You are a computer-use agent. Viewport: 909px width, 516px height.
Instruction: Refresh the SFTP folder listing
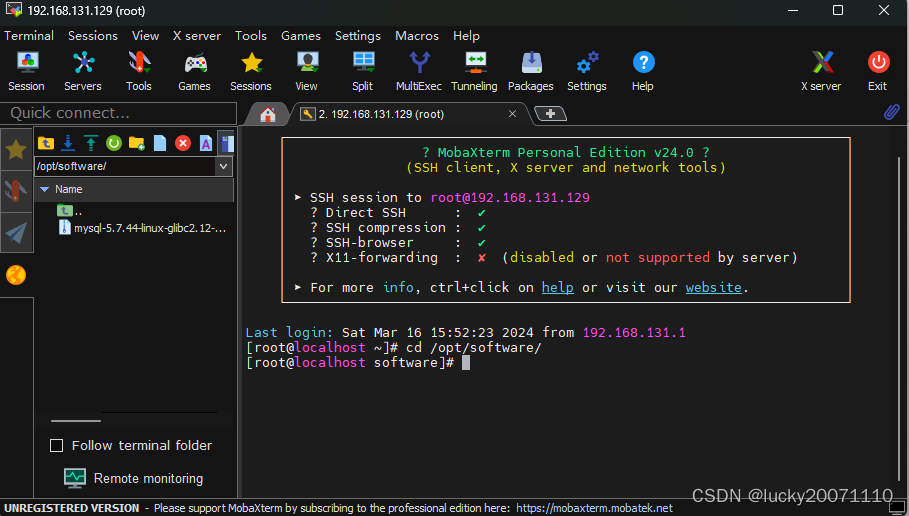tap(114, 143)
